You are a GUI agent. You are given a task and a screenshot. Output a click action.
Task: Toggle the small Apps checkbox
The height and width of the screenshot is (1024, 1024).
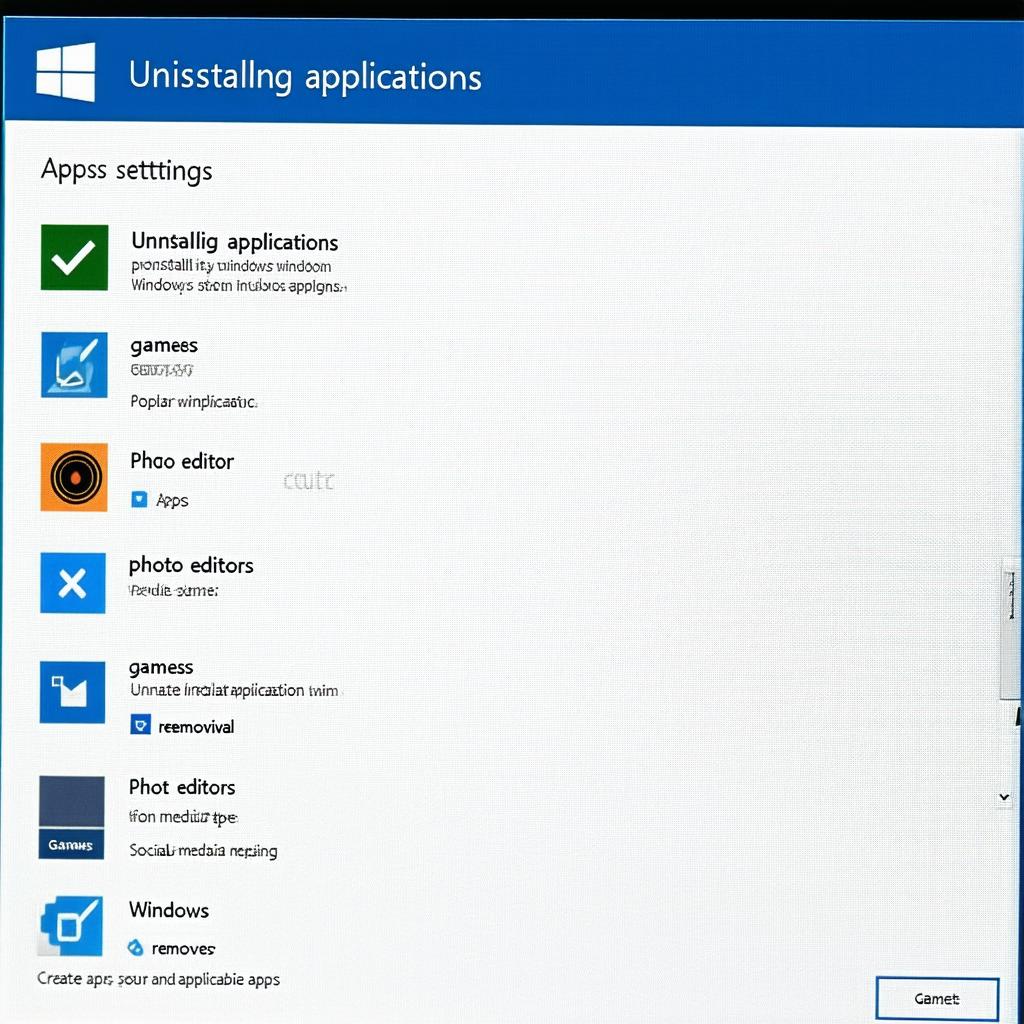click(139, 499)
